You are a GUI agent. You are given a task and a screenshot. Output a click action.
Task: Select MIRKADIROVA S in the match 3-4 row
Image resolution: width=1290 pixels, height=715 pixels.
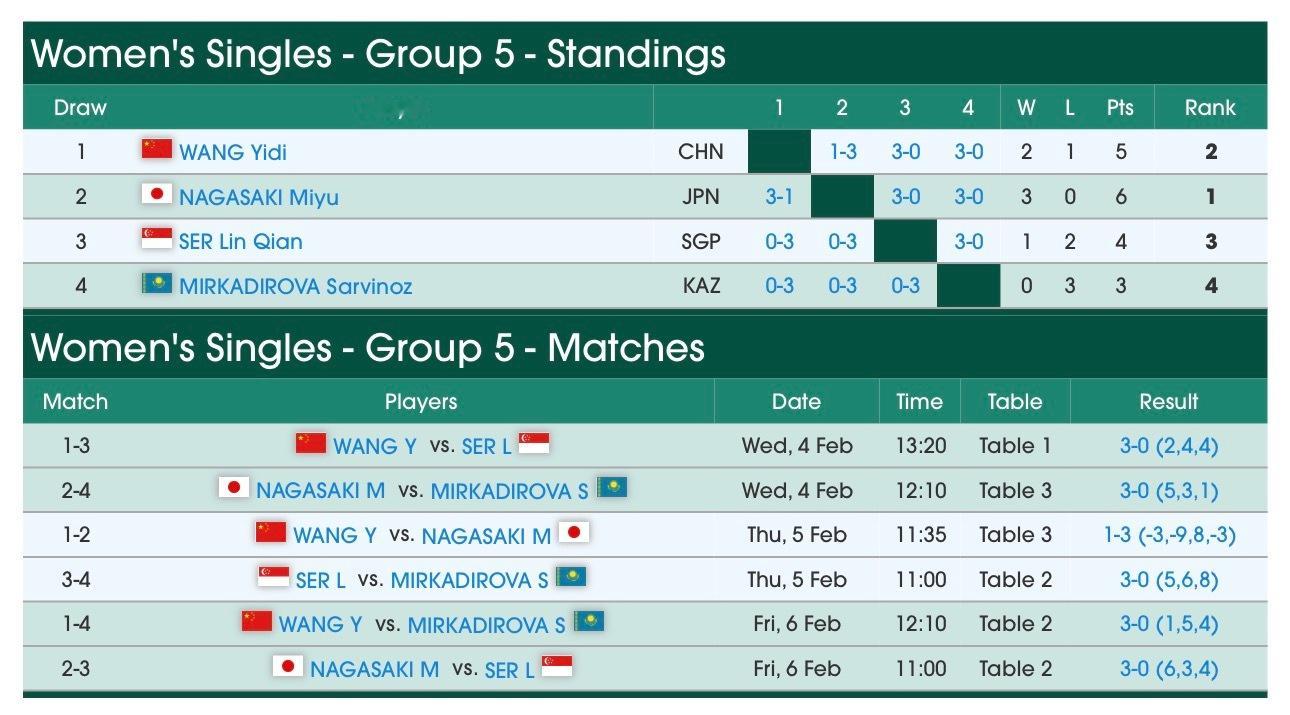tap(469, 580)
